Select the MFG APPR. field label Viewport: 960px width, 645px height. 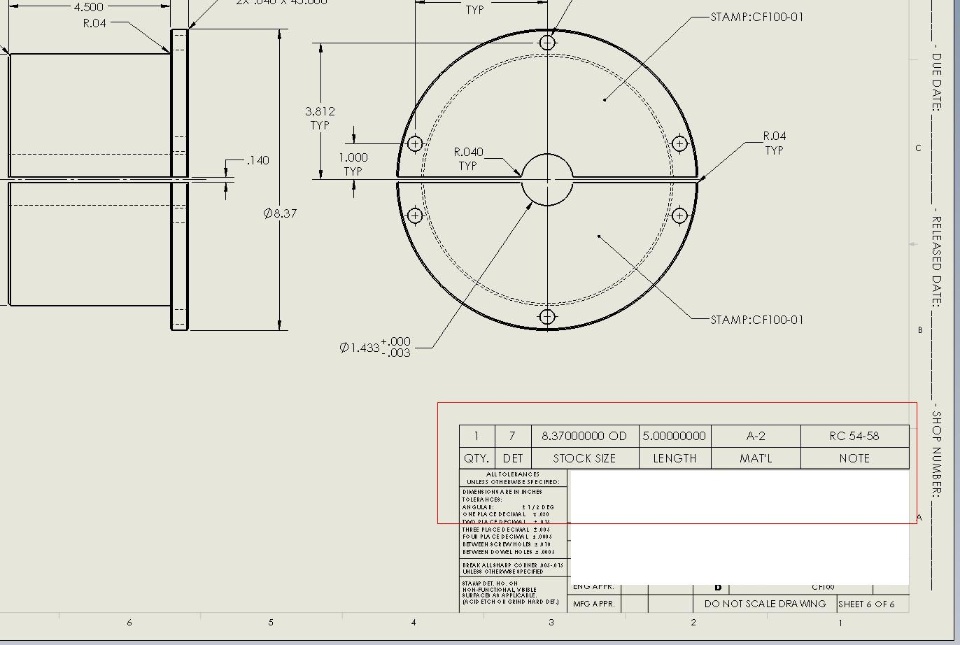click(594, 604)
